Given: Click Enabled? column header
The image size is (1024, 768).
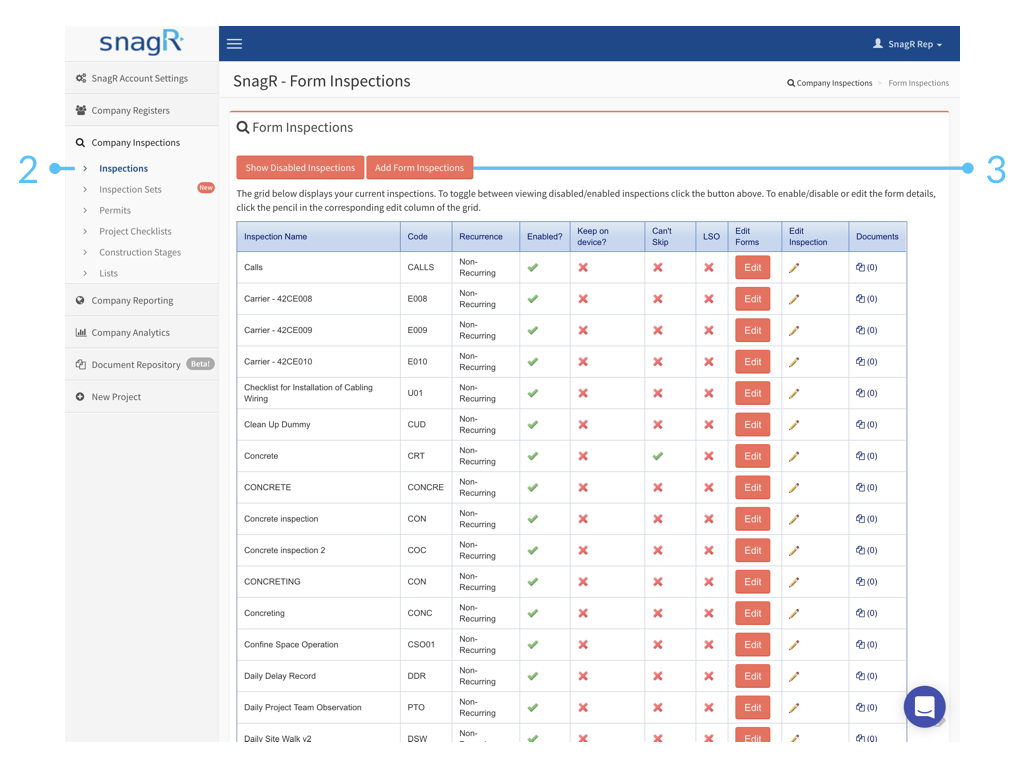Looking at the screenshot, I should coord(545,236).
